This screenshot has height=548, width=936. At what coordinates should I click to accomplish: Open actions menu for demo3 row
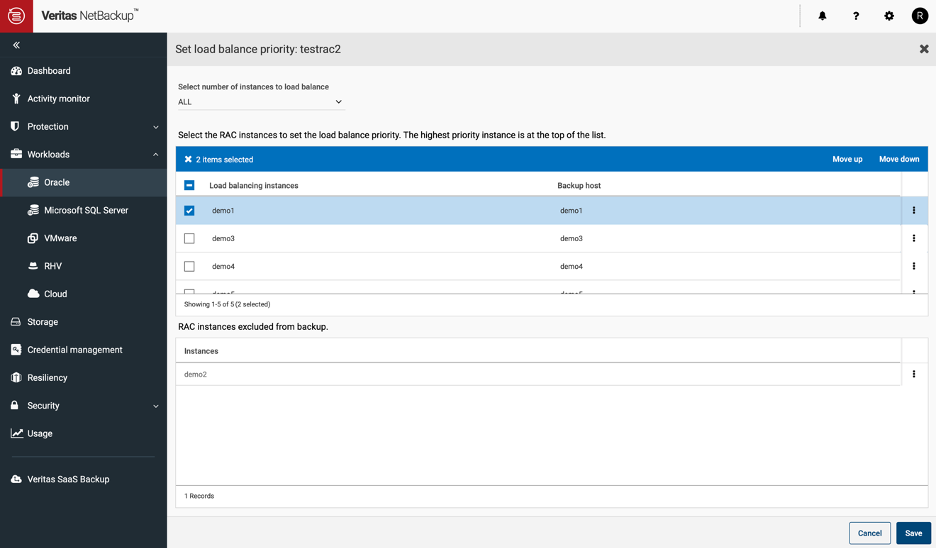point(913,238)
